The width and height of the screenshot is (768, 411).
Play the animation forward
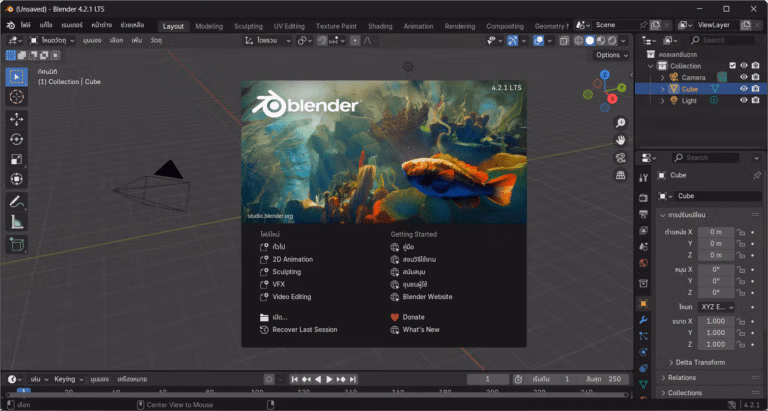coord(329,379)
